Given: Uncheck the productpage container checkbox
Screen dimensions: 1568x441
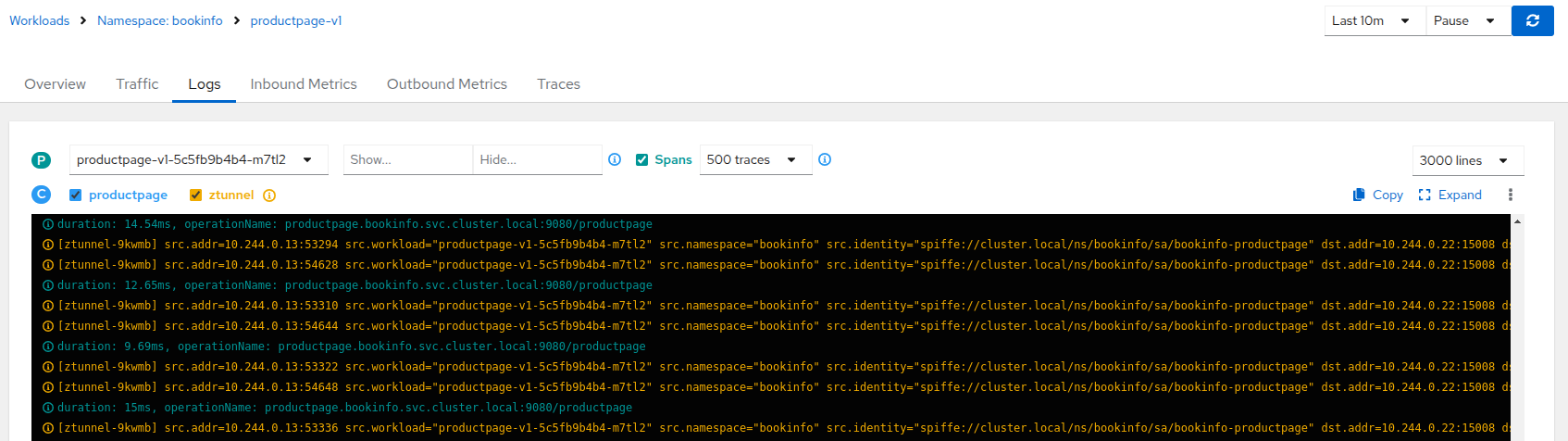Looking at the screenshot, I should (76, 195).
